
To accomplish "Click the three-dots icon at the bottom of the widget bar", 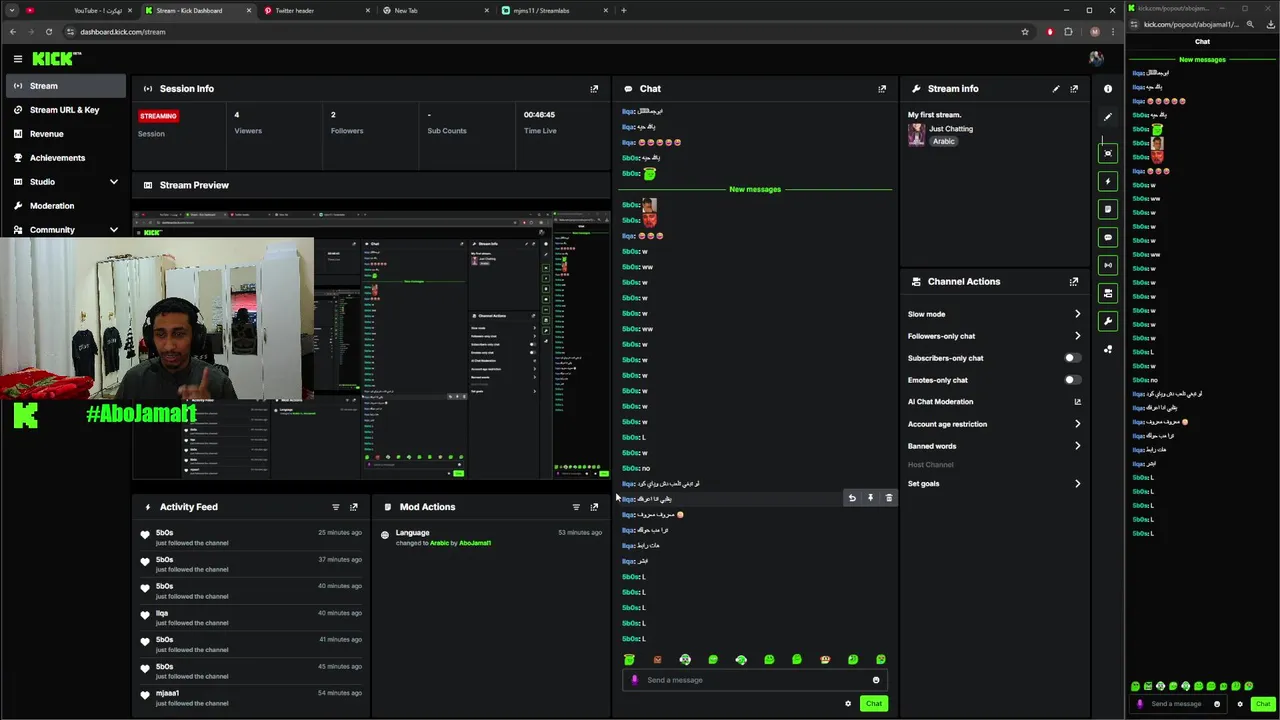I will (1108, 349).
